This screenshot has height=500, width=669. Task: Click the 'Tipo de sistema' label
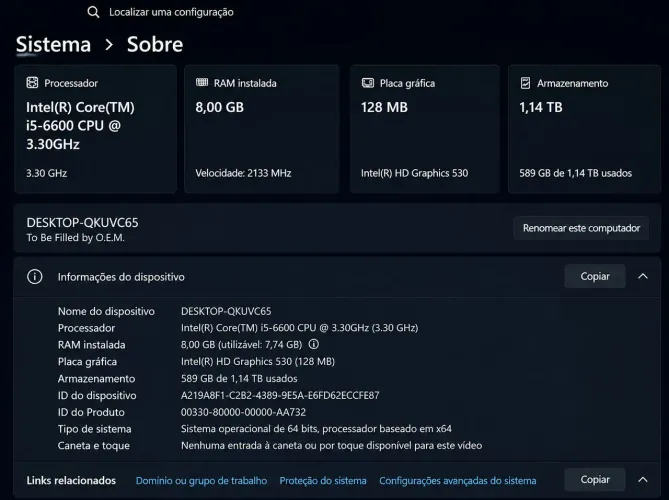tap(94, 429)
